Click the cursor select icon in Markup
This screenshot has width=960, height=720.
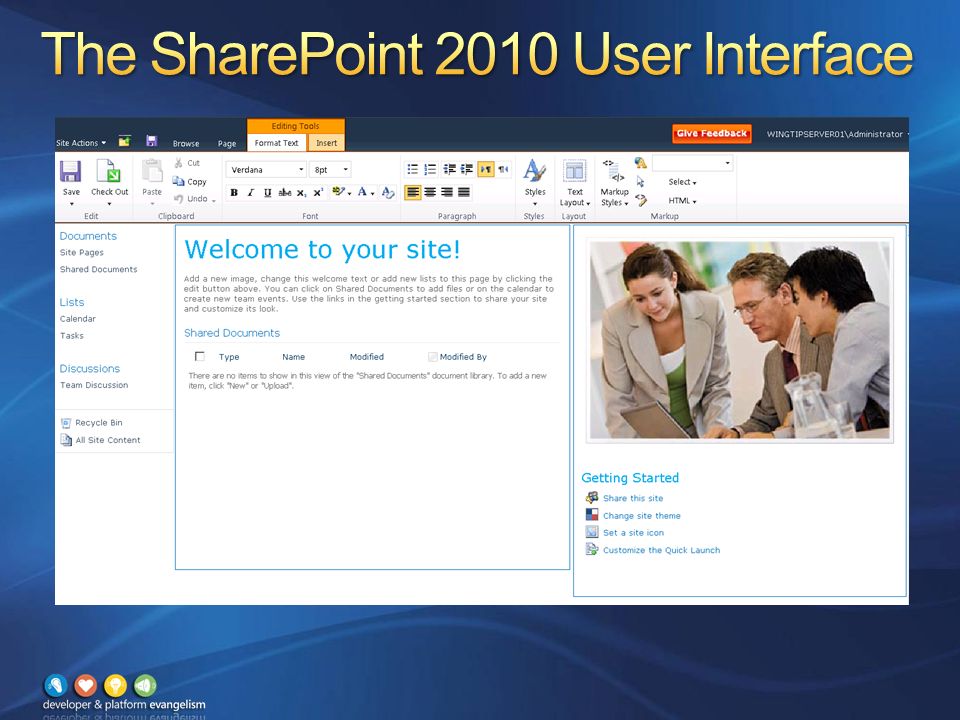coord(640,182)
